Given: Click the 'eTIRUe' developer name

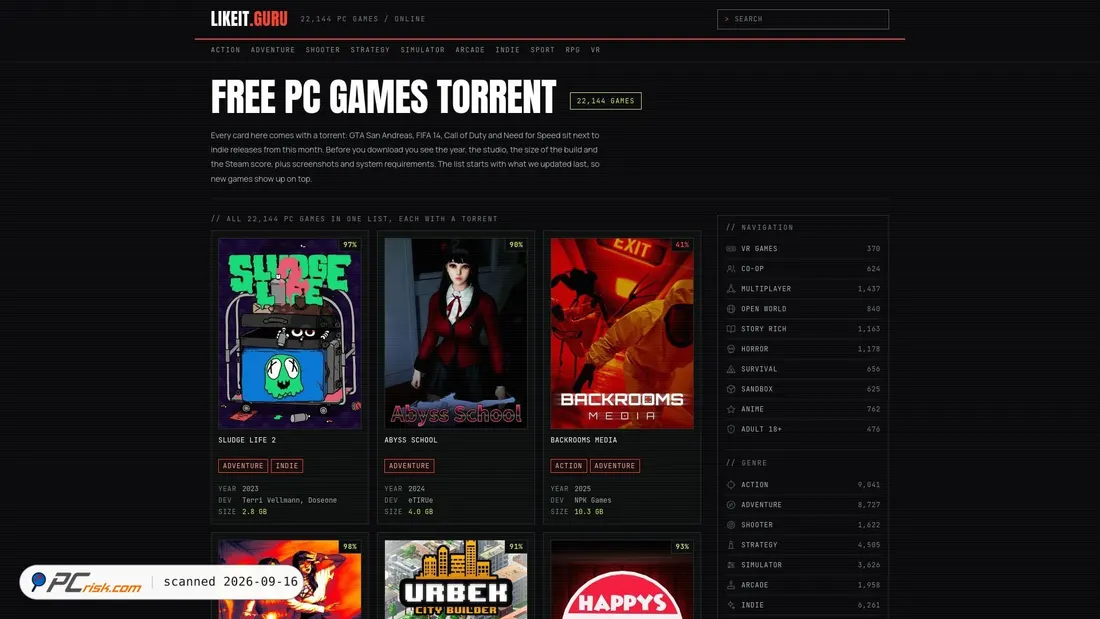Looking at the screenshot, I should (421, 500).
